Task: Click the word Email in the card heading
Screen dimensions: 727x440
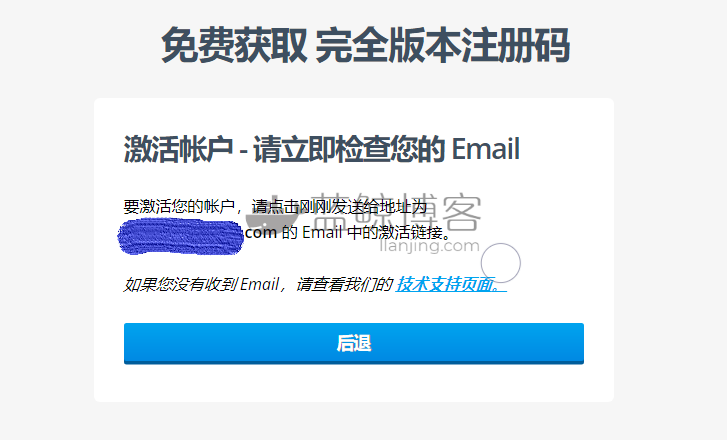Action: [485, 149]
